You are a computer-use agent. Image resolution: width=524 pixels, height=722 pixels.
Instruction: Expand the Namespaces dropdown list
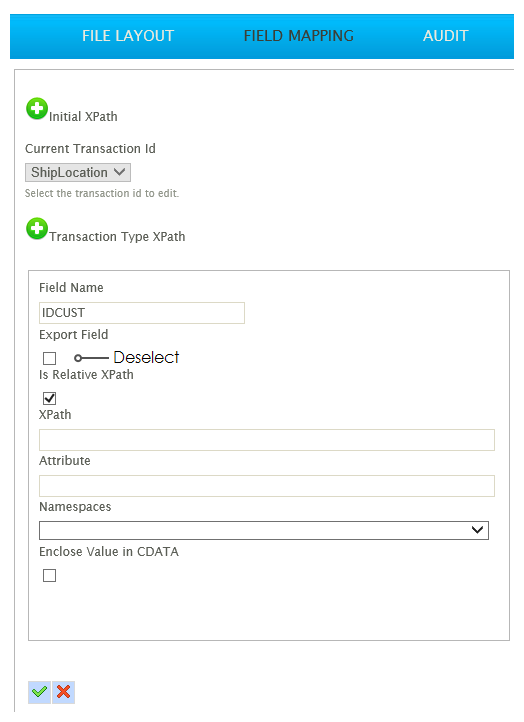click(264, 530)
